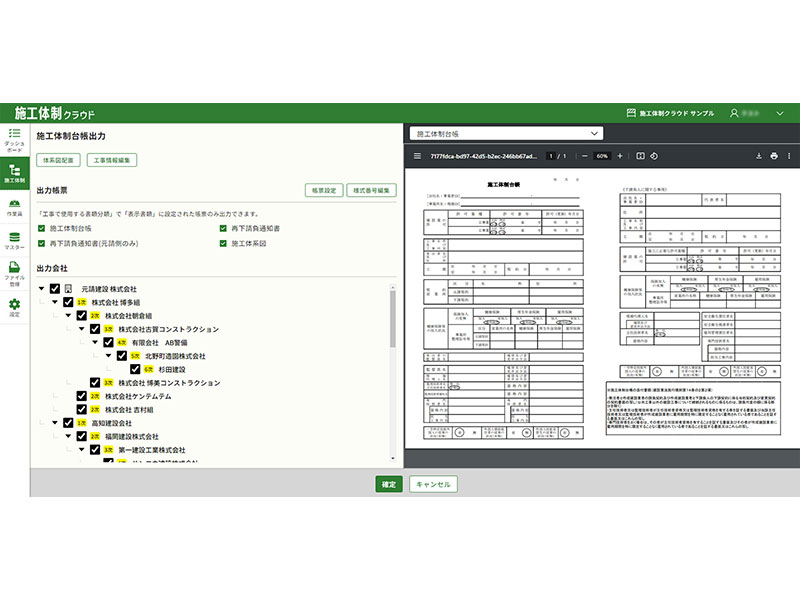Toggle the PDF viewer hamburger menu
This screenshot has width=800, height=600.
[419, 156]
